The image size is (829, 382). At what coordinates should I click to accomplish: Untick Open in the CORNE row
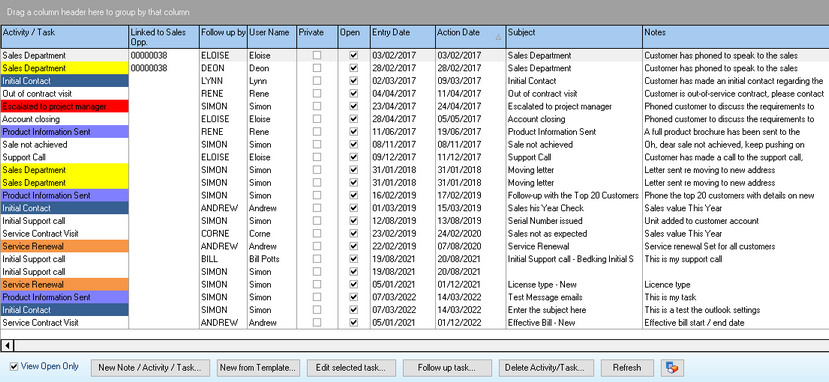[354, 234]
